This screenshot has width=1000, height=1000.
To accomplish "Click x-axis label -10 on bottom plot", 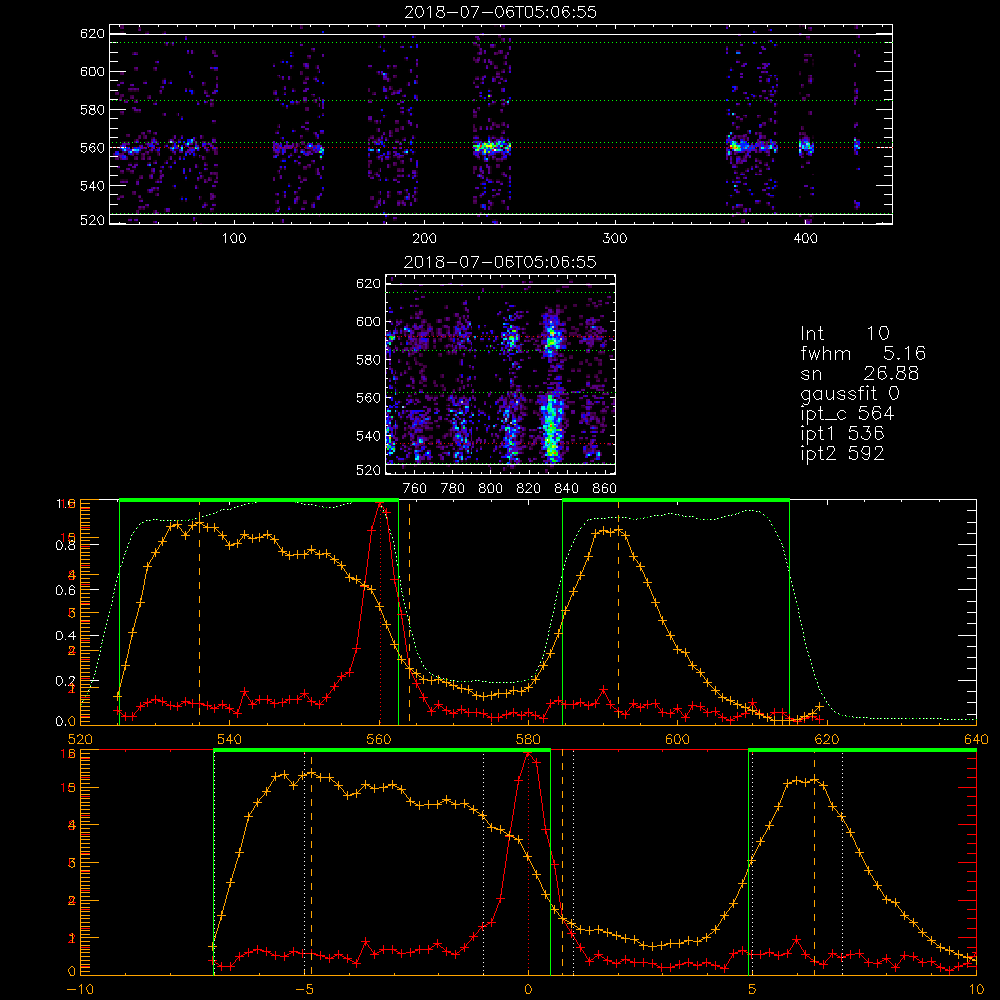I will (80, 990).
